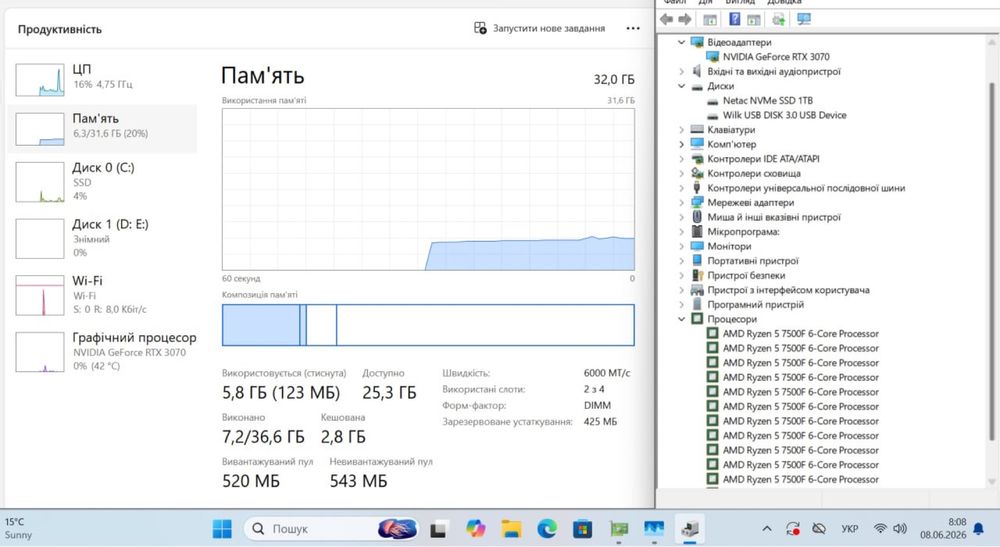Expand the Контролери сховища node
The height and width of the screenshot is (547, 1000).
coord(681,173)
